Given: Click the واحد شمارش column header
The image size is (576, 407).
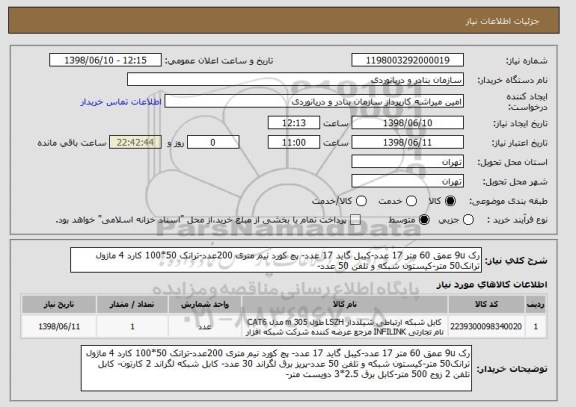Looking at the screenshot, I should click(x=205, y=304).
